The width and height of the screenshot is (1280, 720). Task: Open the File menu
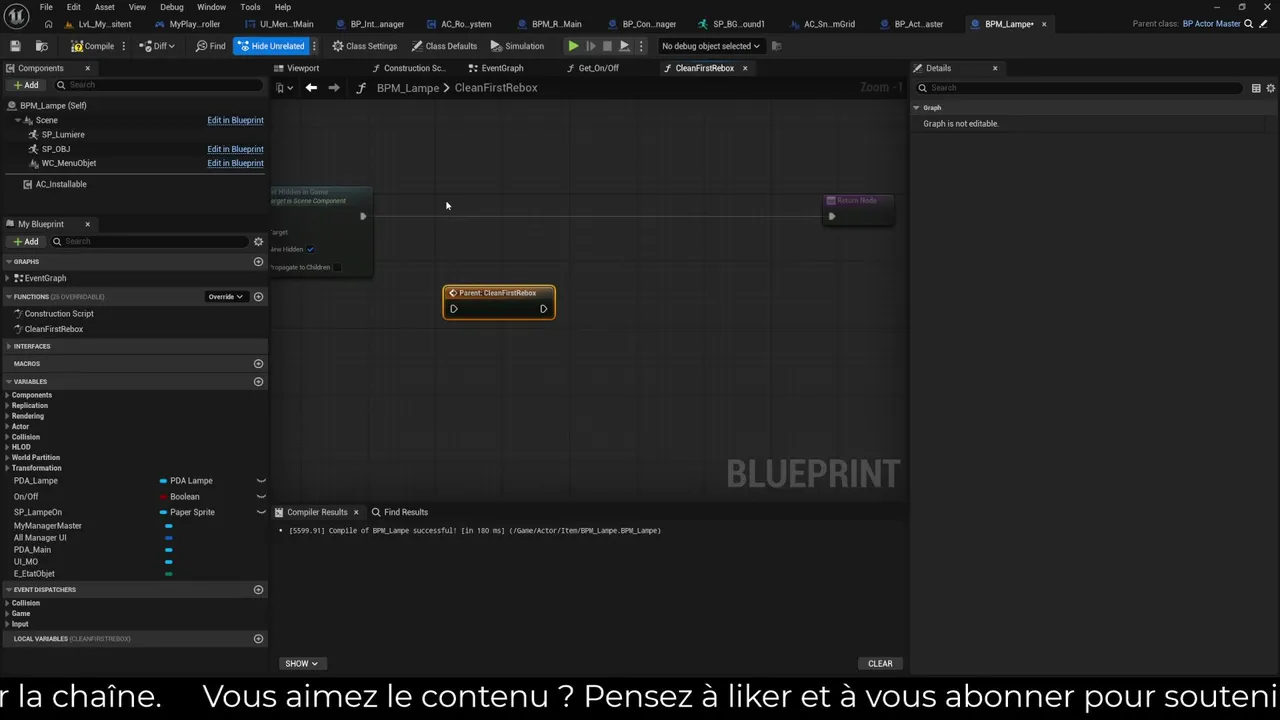46,7
